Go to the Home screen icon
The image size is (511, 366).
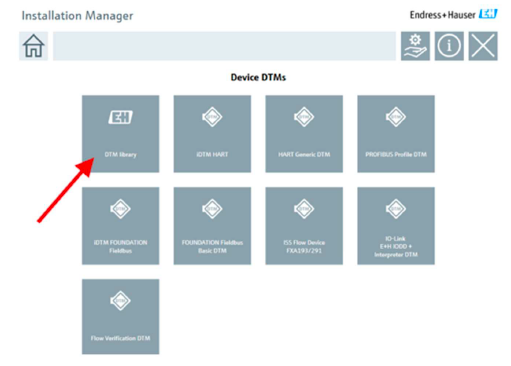coord(33,46)
